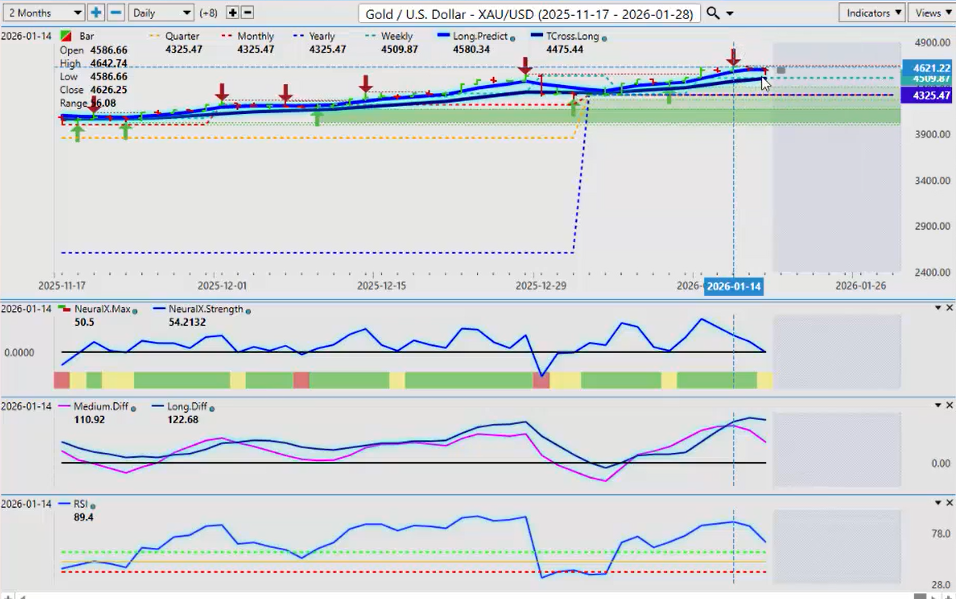Close the NeuralX indicator panel
The width and height of the screenshot is (956, 599).
[949, 308]
